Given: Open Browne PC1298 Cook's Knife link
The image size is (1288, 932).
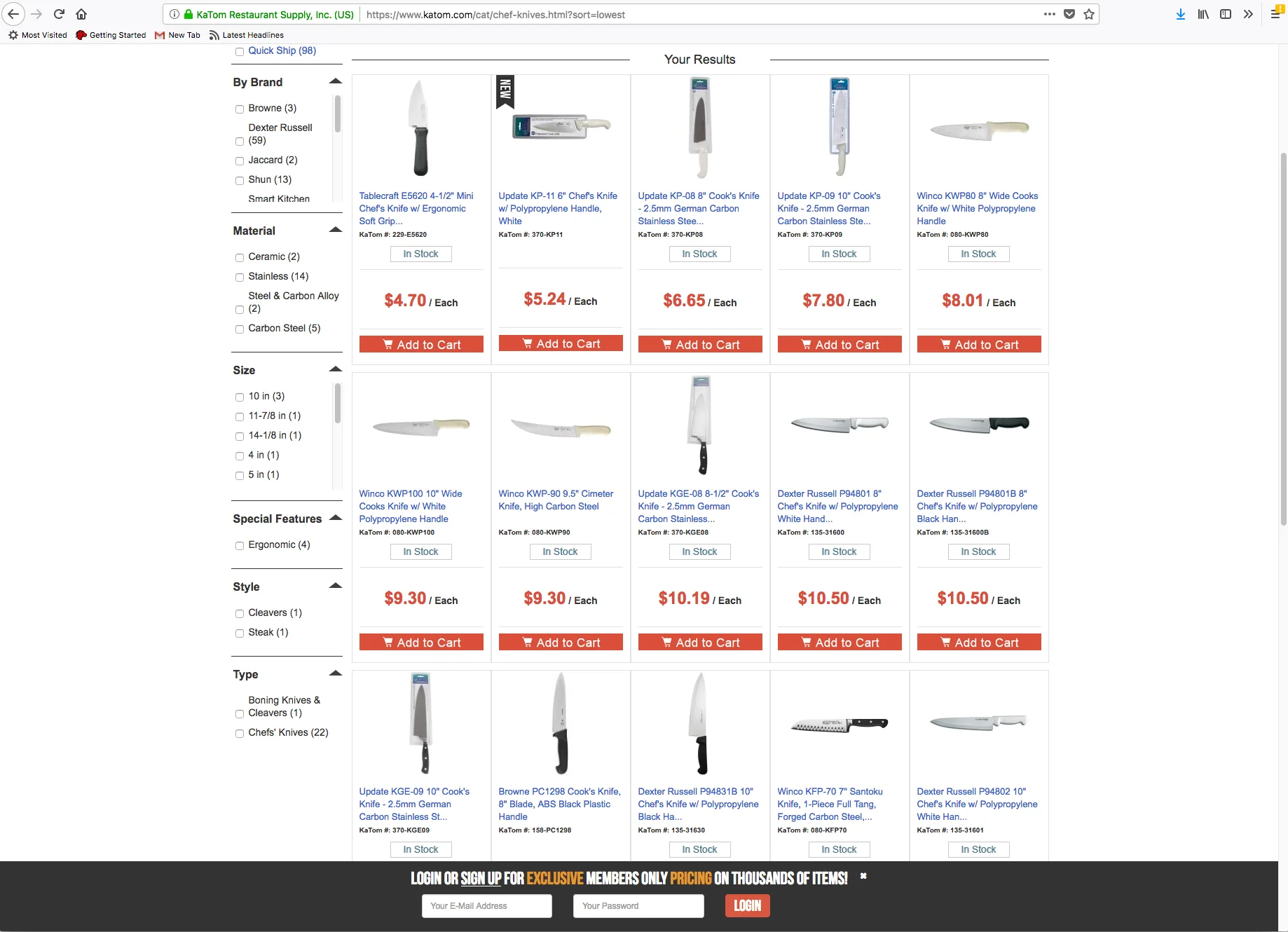Looking at the screenshot, I should [x=559, y=804].
